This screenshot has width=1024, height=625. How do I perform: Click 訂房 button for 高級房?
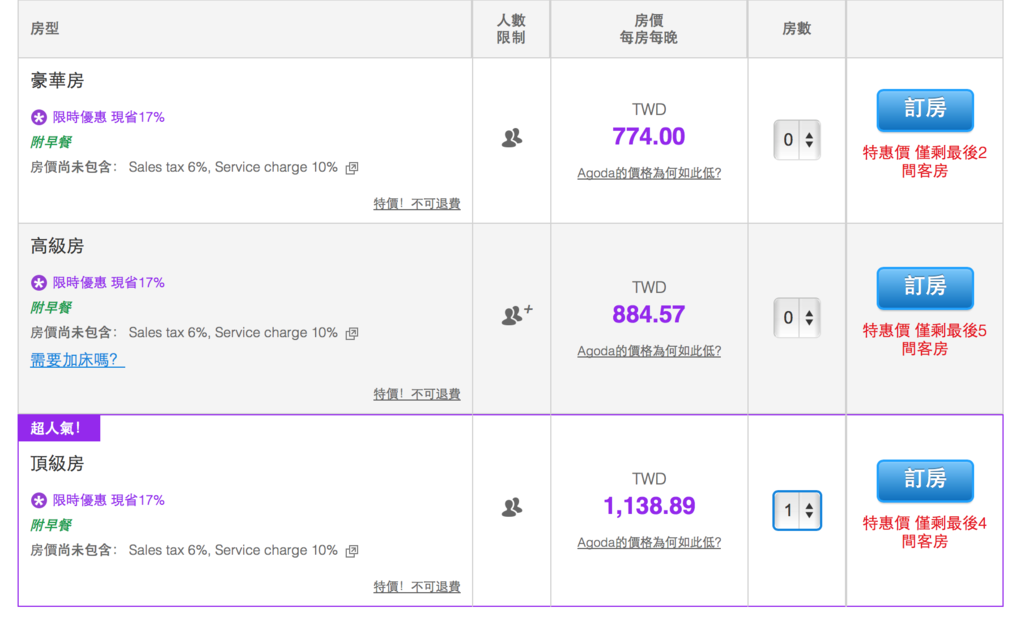(x=924, y=288)
